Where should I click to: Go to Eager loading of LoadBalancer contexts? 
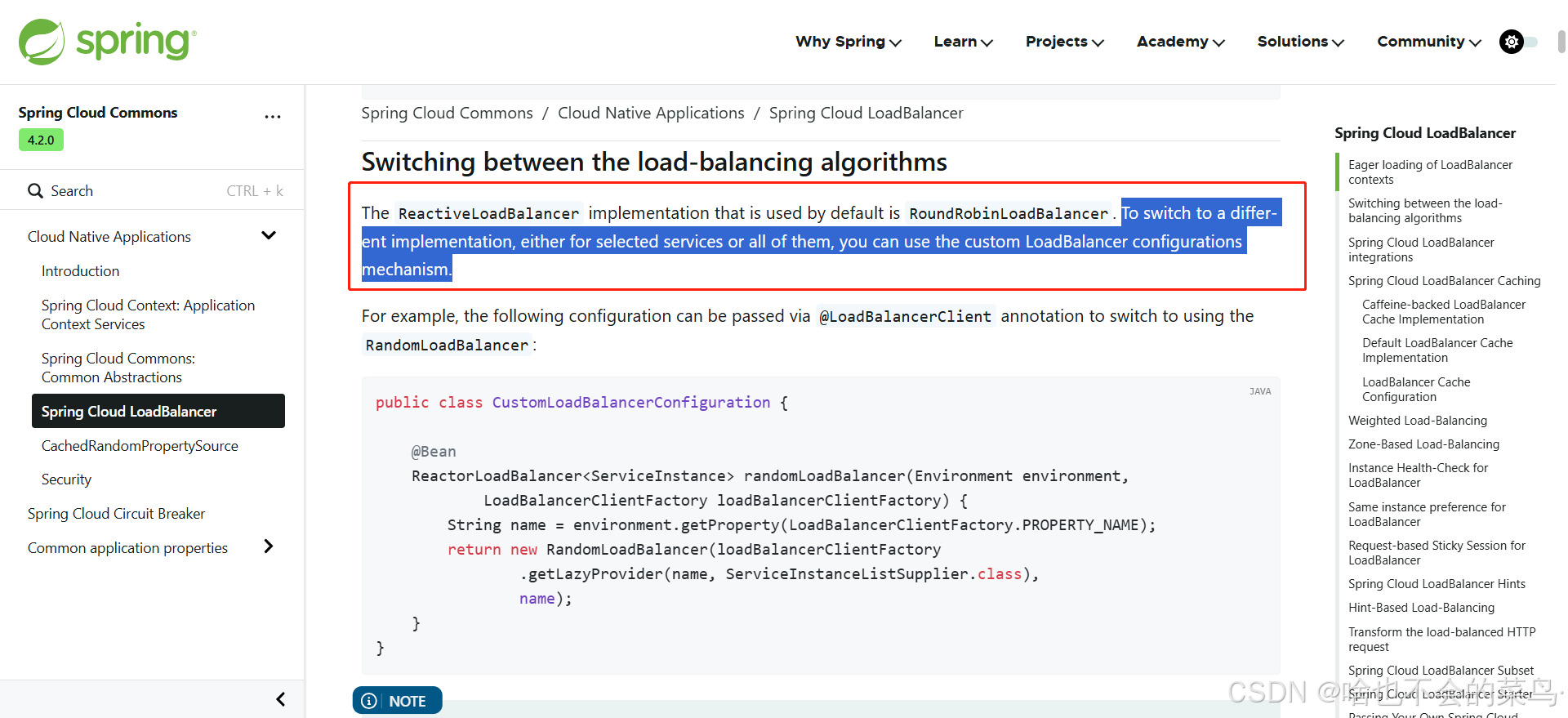click(x=1430, y=172)
